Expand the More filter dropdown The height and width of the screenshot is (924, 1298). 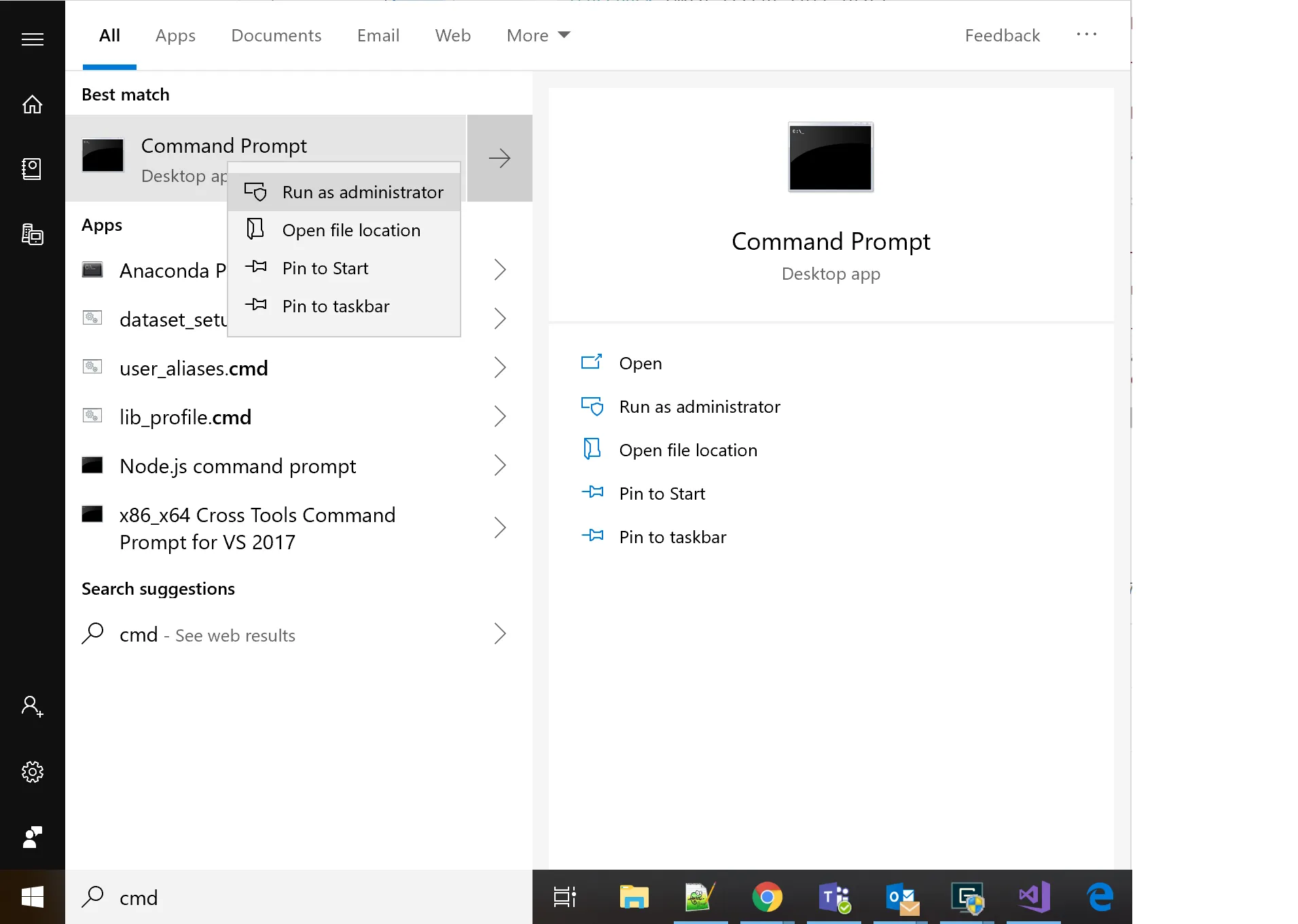click(538, 35)
